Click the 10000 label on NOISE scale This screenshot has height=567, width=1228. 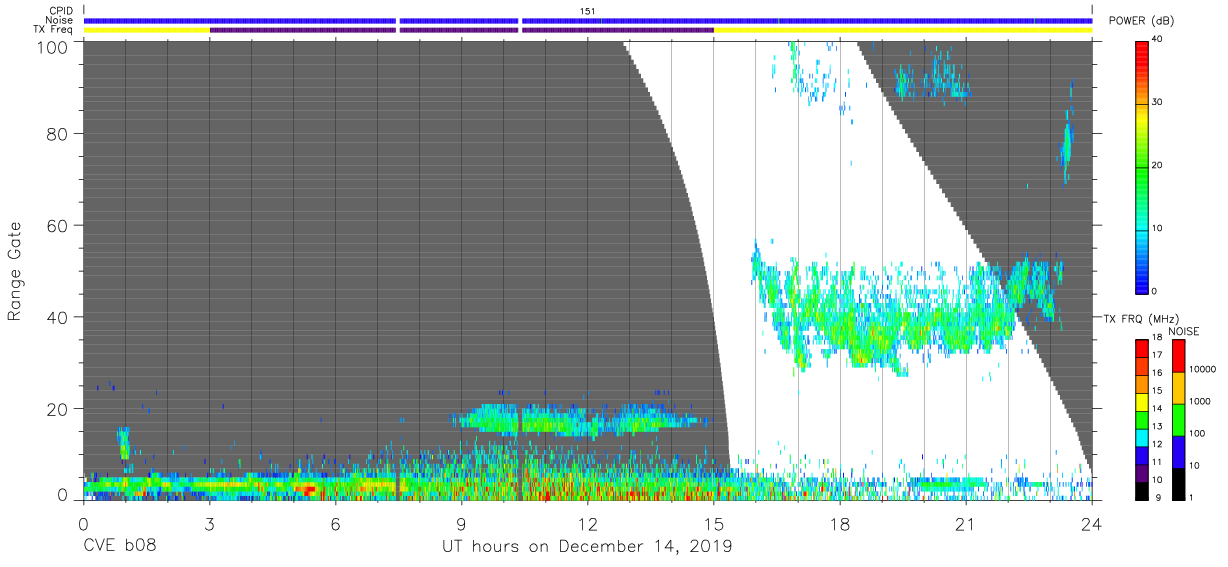click(x=1202, y=371)
